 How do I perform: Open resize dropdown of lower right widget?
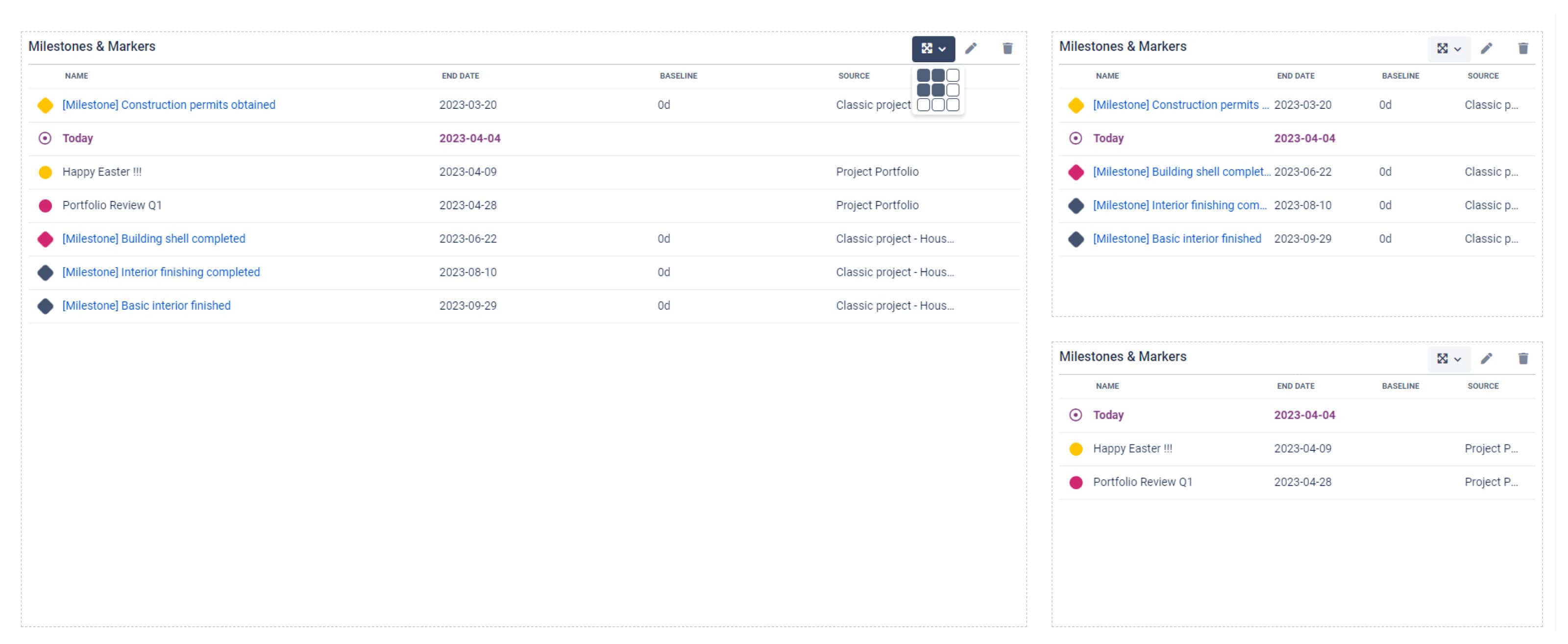pyautogui.click(x=1449, y=359)
